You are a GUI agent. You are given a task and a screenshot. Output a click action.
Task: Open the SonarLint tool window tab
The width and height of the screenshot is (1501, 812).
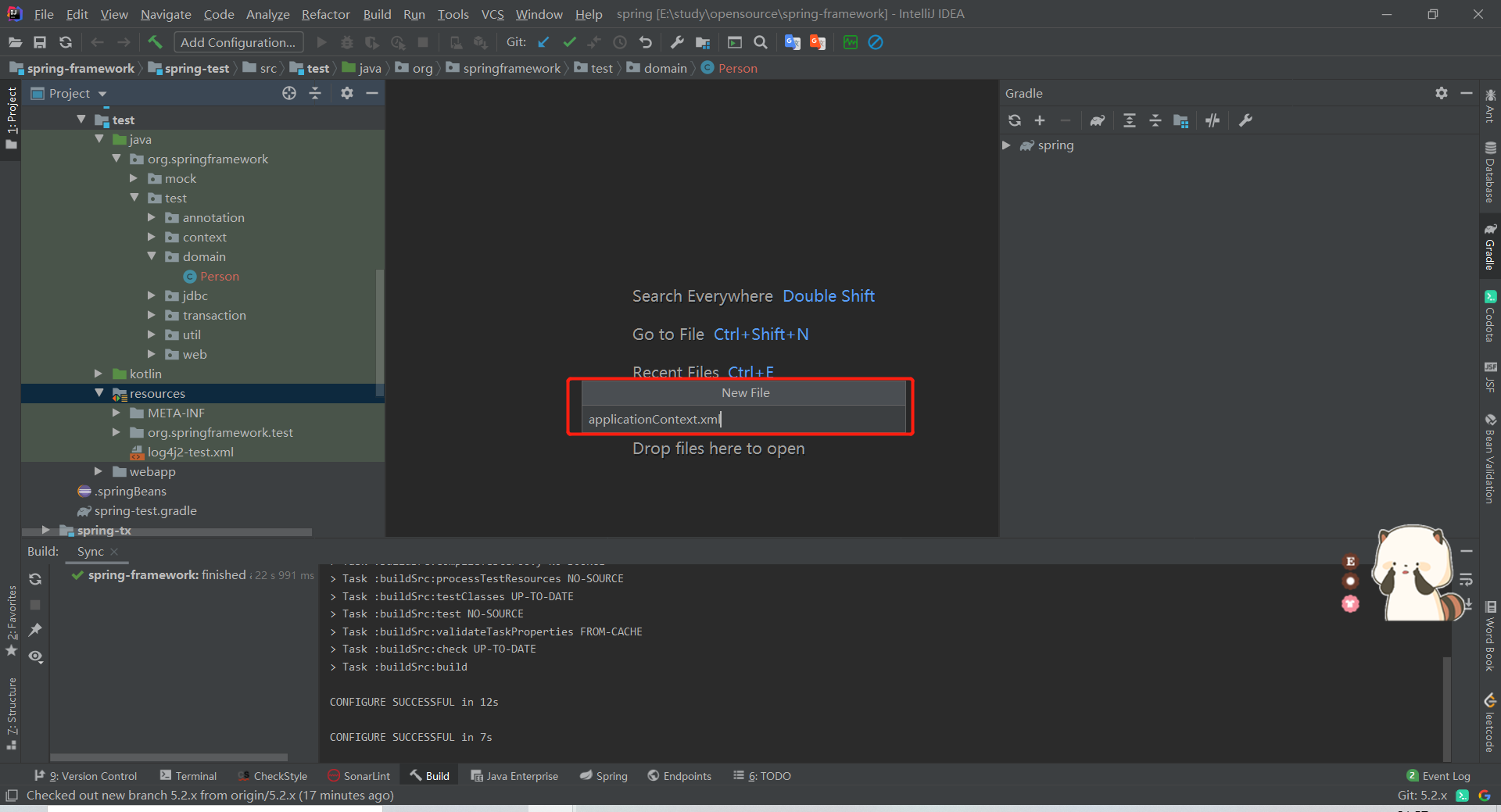pos(359,776)
